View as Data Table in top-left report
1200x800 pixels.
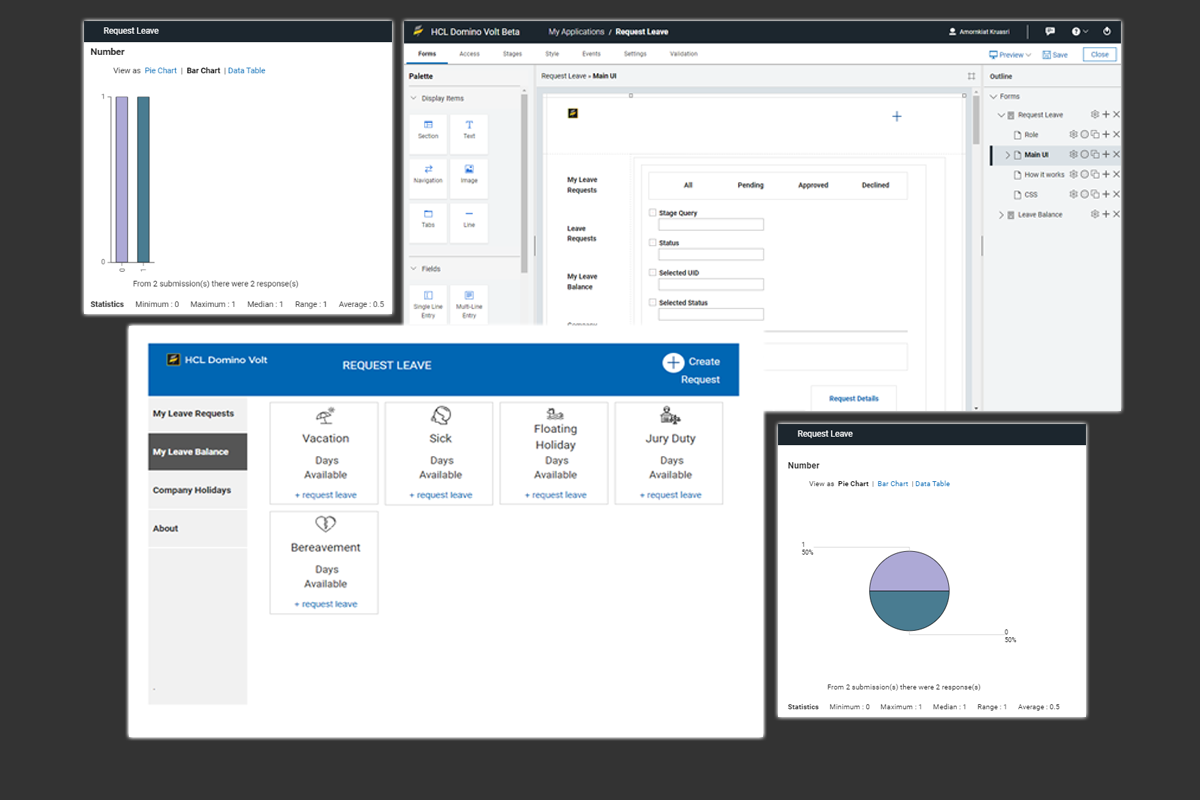pos(247,71)
